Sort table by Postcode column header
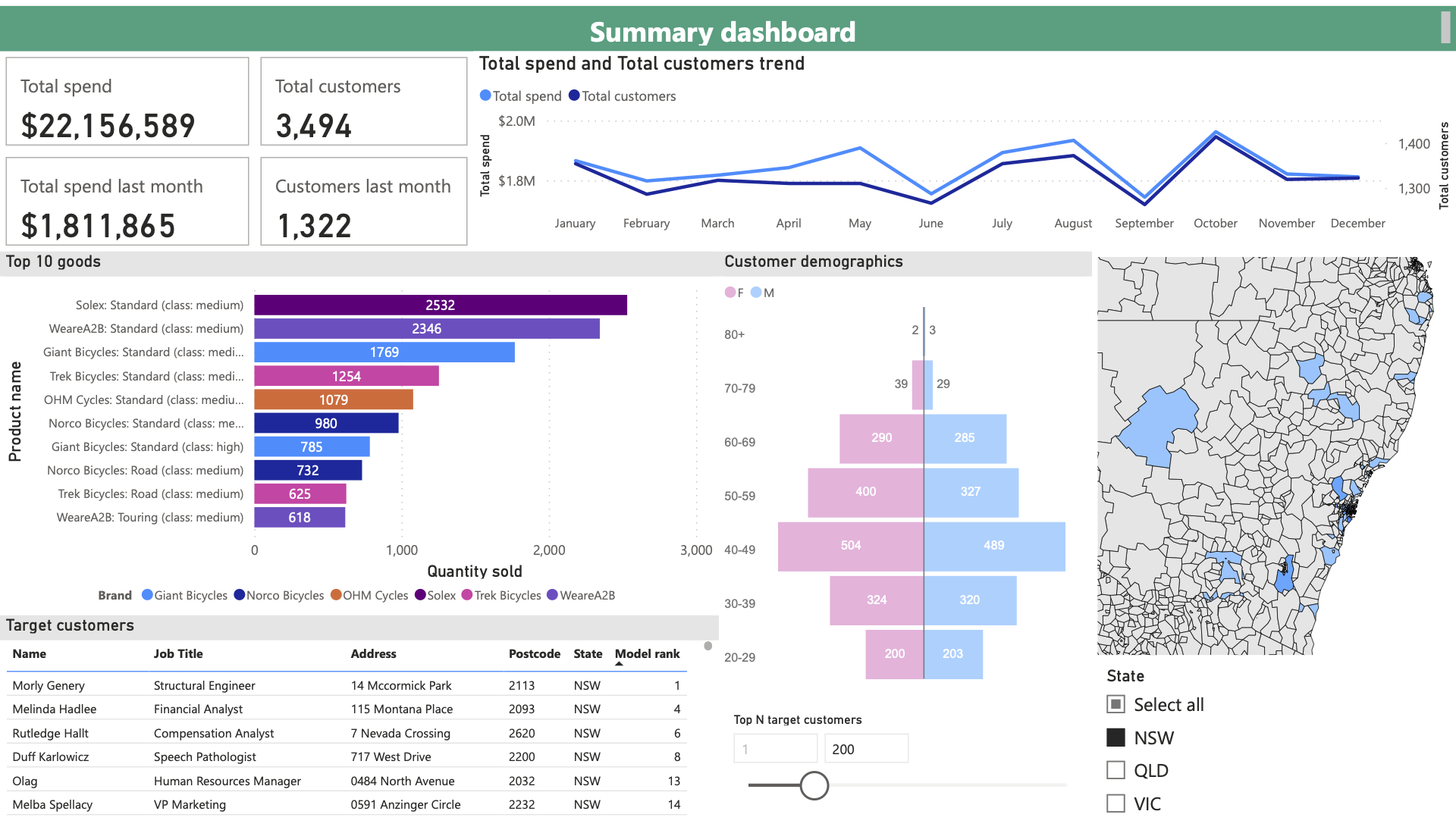The height and width of the screenshot is (830, 1456). [535, 654]
